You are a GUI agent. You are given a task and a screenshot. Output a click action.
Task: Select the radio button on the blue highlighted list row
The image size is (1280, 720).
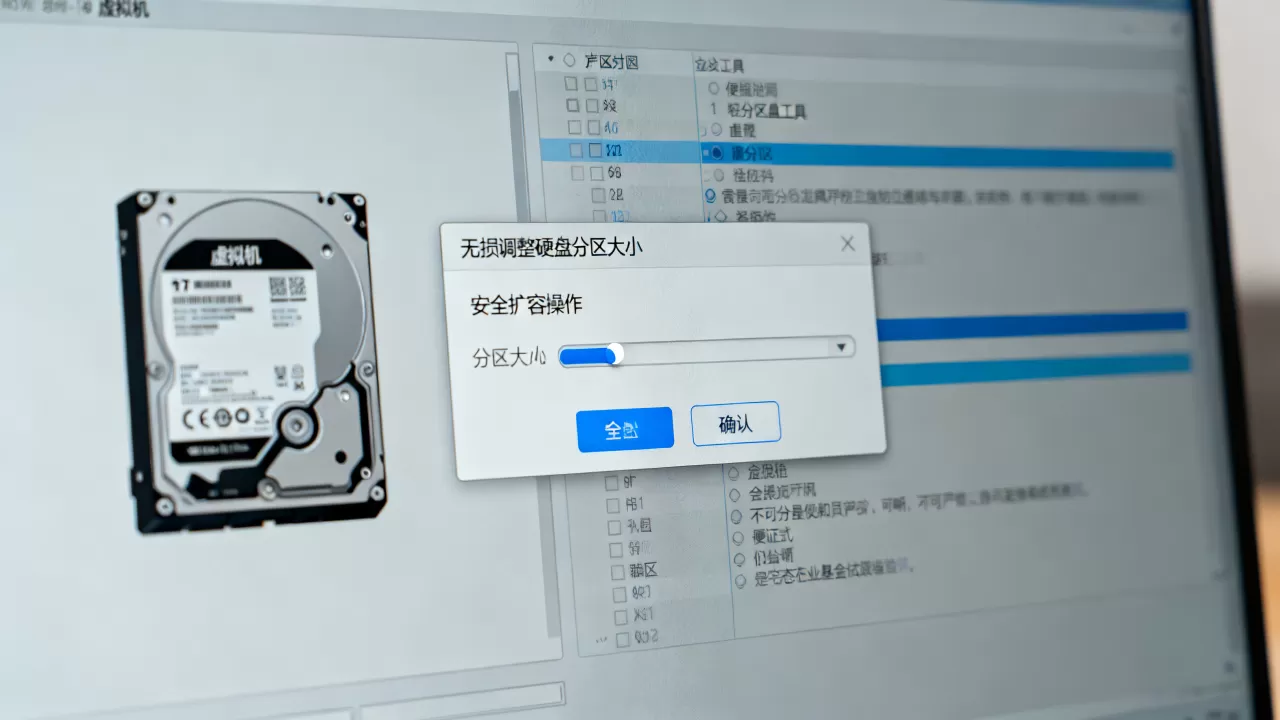point(716,153)
